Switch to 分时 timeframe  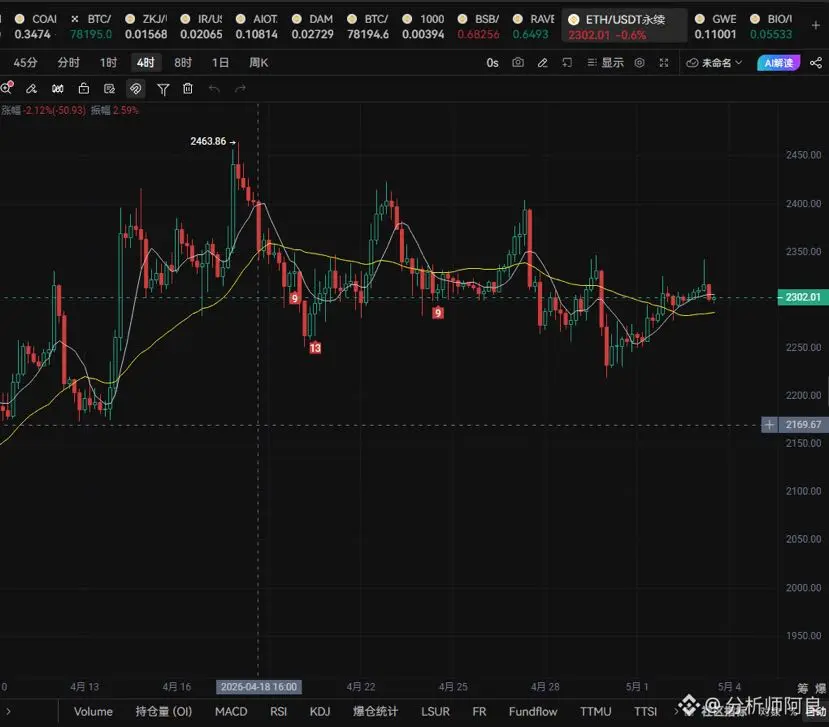69,63
